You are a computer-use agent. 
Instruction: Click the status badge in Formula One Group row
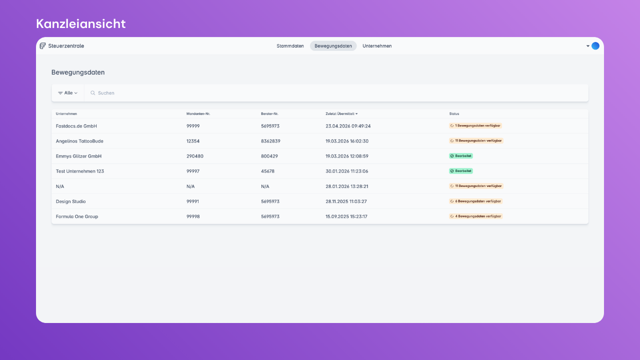point(476,216)
